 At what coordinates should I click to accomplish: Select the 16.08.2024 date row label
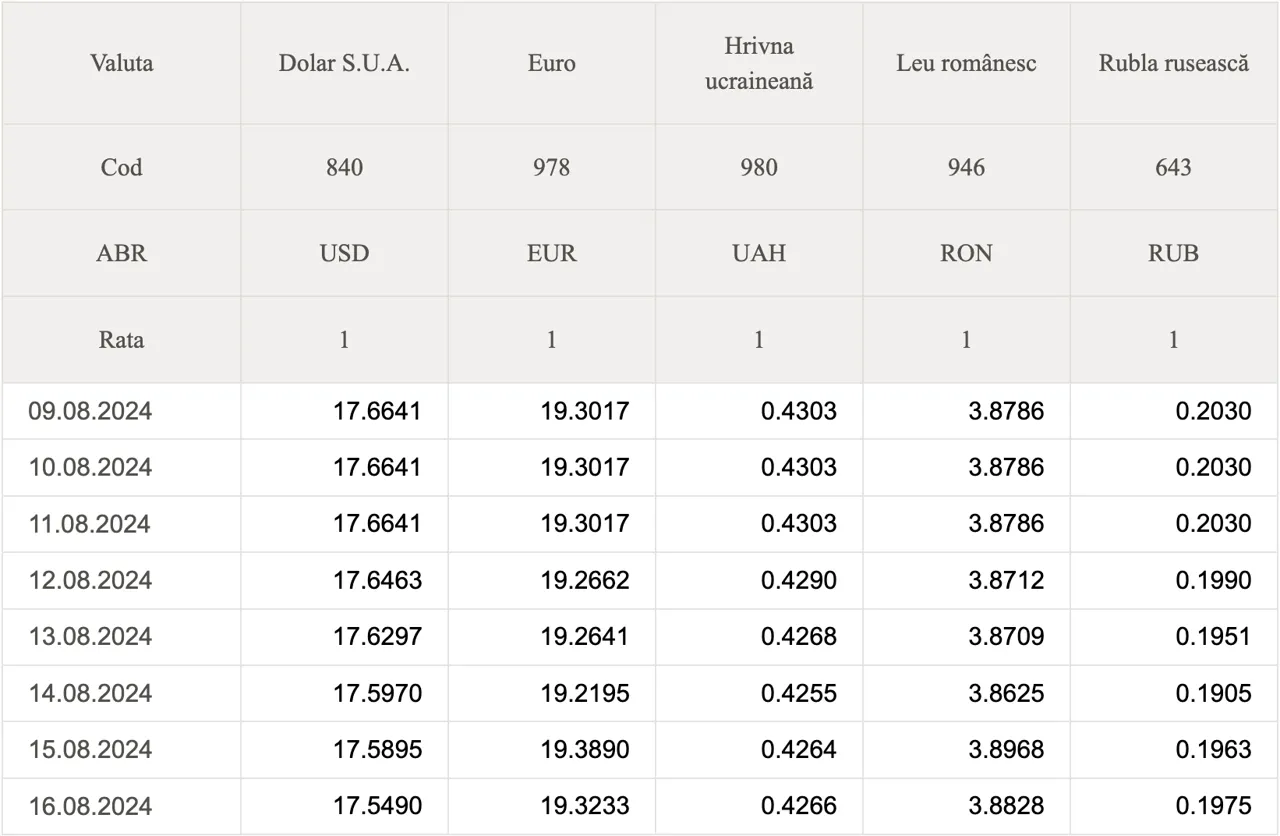90,806
